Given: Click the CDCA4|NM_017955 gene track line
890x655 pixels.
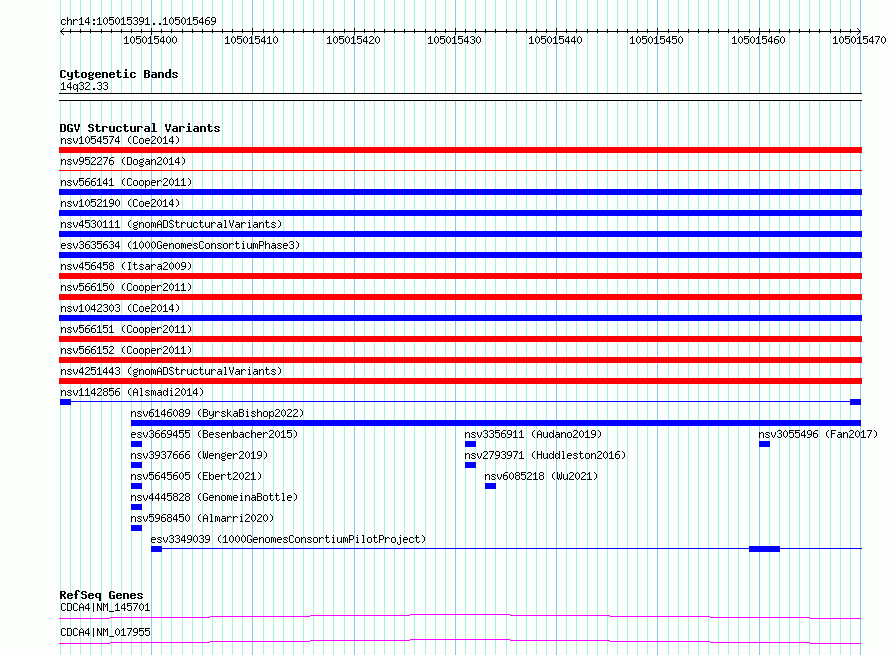Looking at the screenshot, I should point(460,641).
